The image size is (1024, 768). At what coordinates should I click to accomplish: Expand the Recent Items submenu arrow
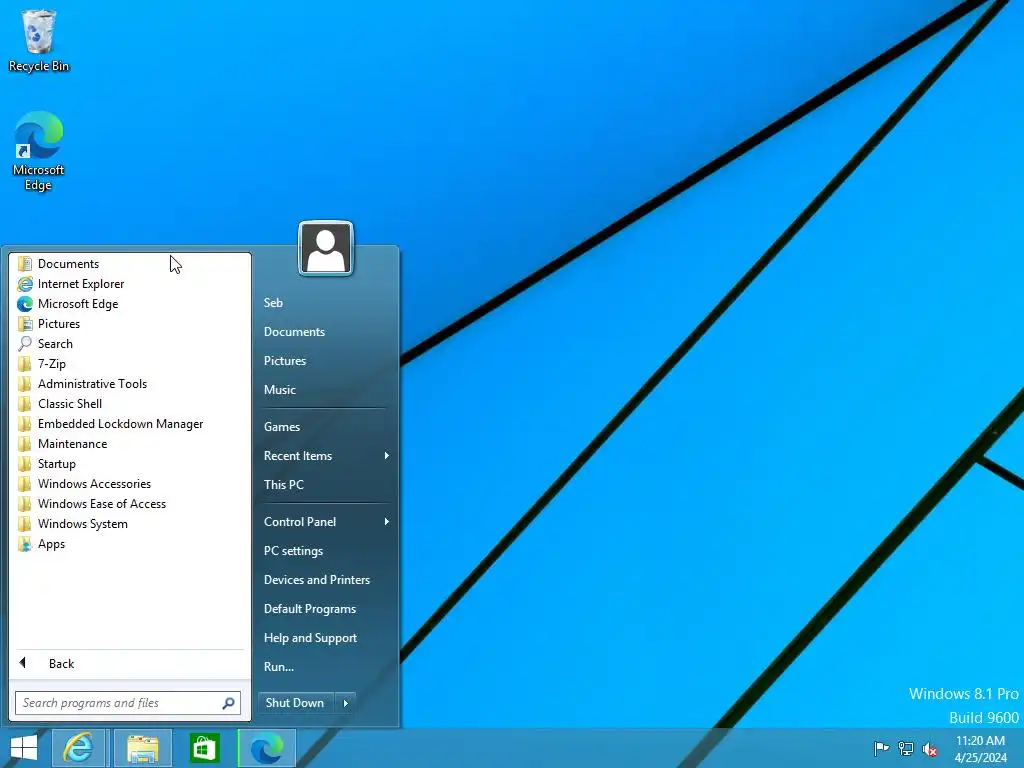coord(387,456)
